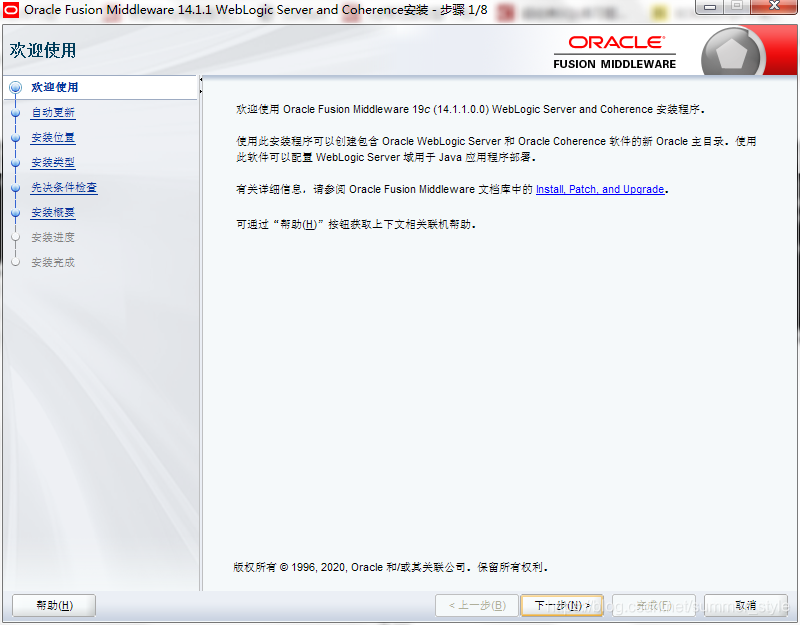This screenshot has width=800, height=625.
Task: Click the 完成(F) button
Action: (654, 606)
